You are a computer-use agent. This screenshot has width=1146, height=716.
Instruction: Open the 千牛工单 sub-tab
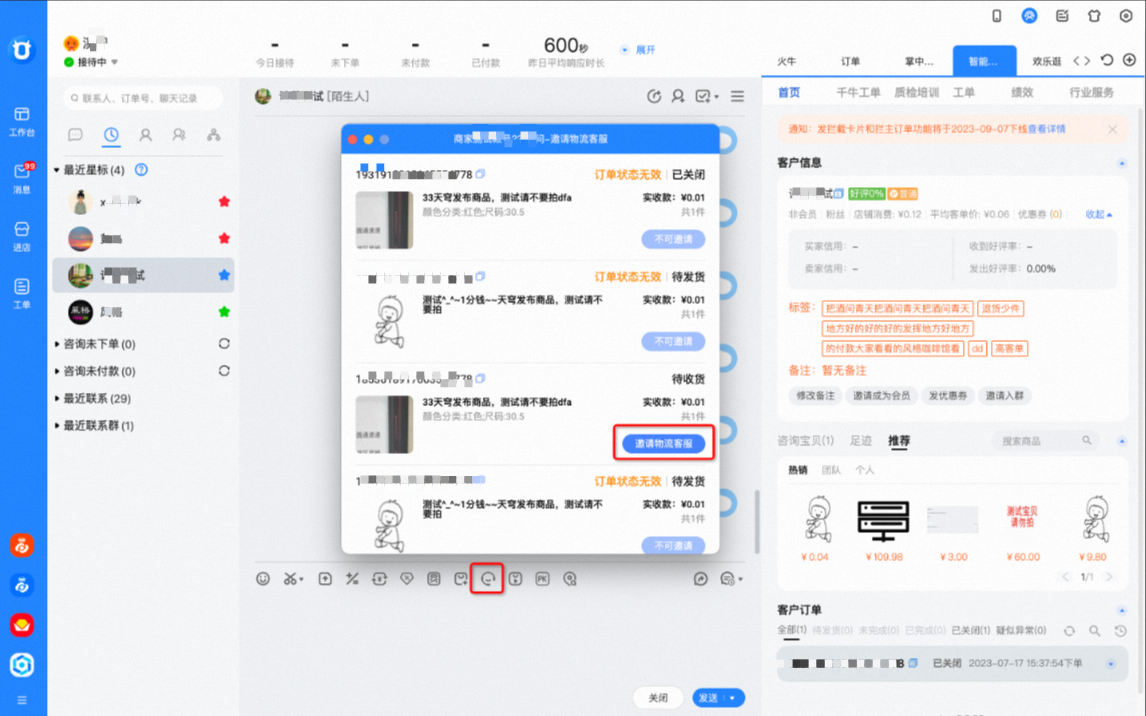(x=858, y=93)
